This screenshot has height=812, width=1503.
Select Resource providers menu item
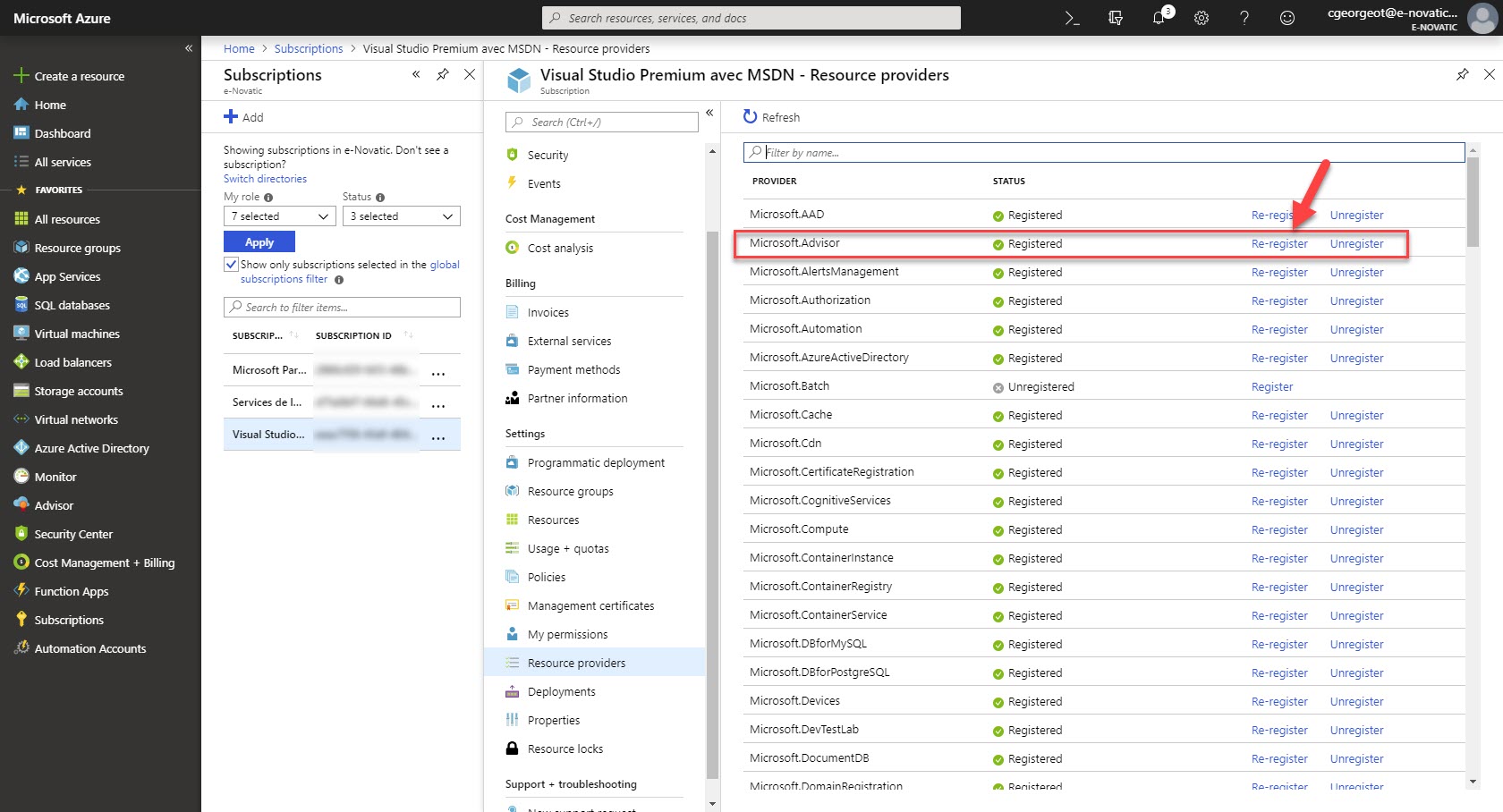(x=595, y=663)
